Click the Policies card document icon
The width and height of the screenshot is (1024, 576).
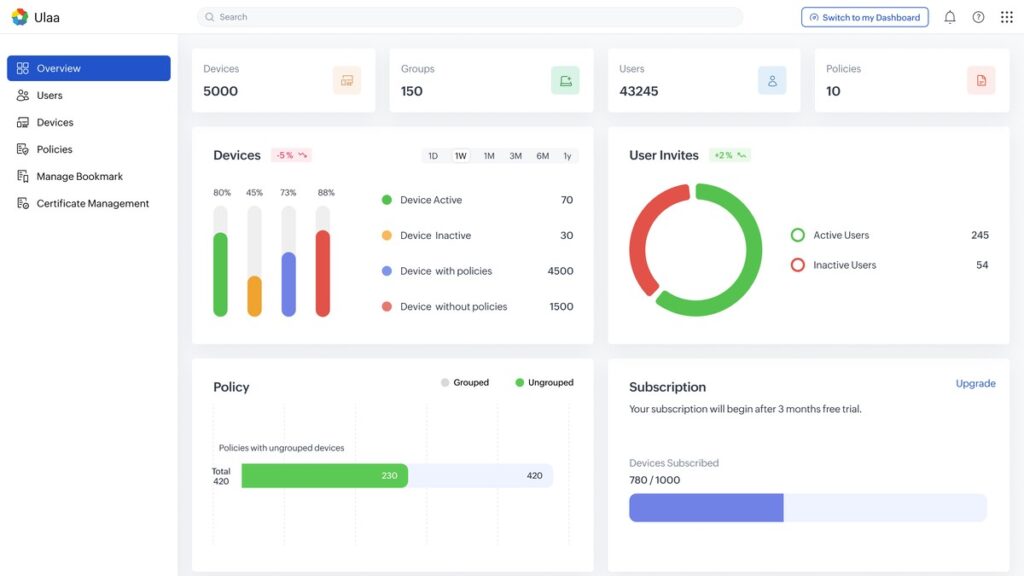click(x=980, y=81)
